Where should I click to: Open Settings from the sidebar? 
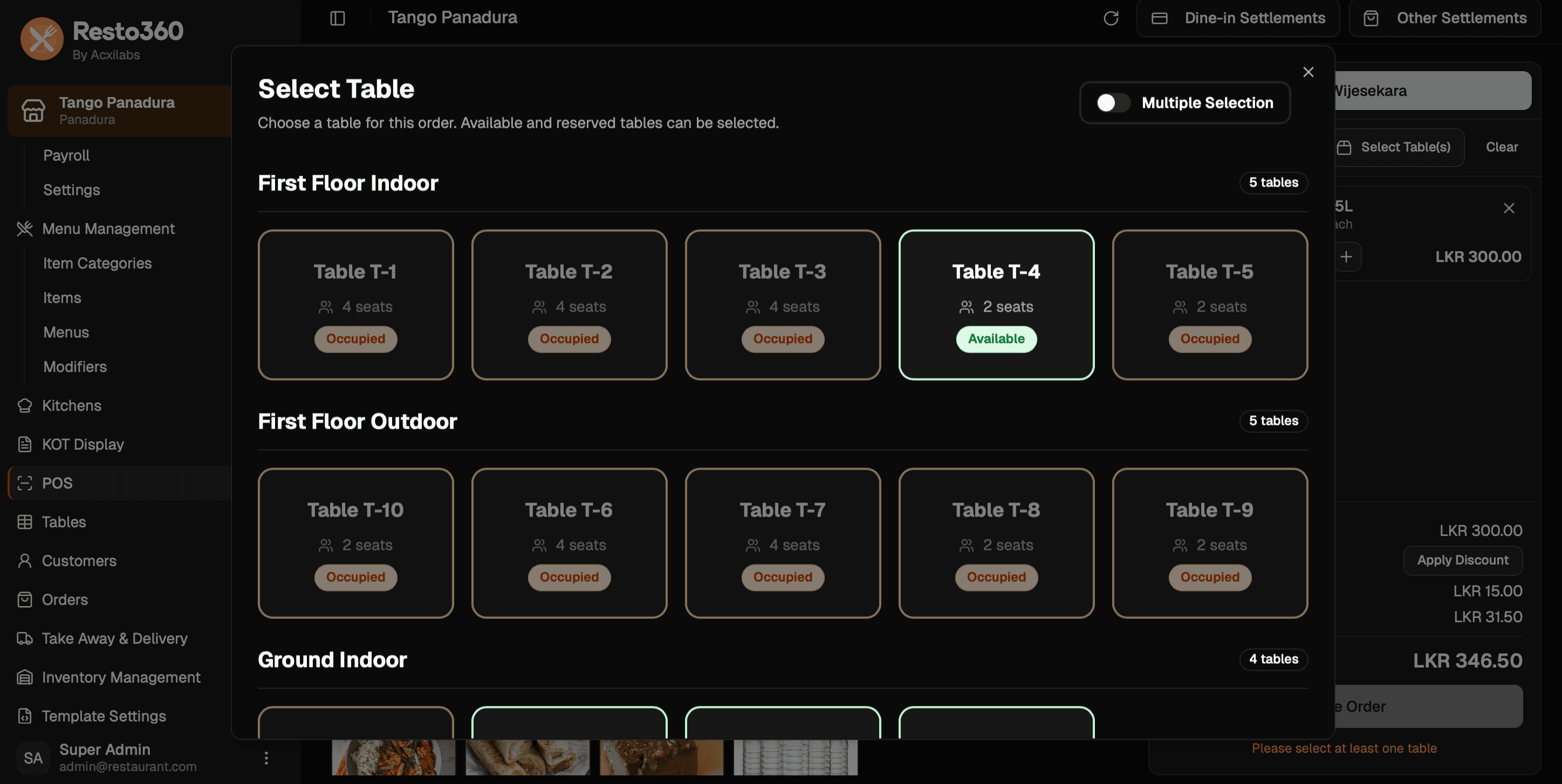(71, 189)
